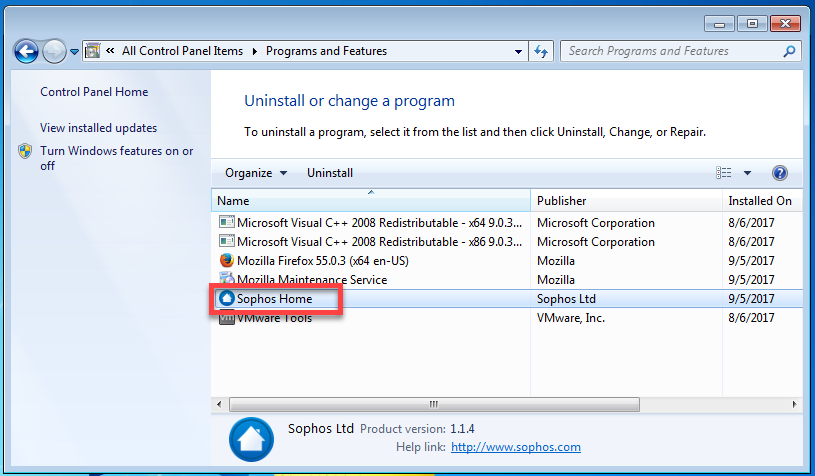This screenshot has height=476, width=815.
Task: Open the Control Panel Home link
Action: 94,92
